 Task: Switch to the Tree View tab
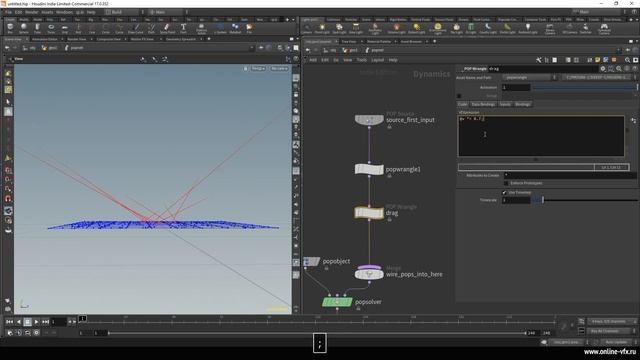[x=349, y=41]
